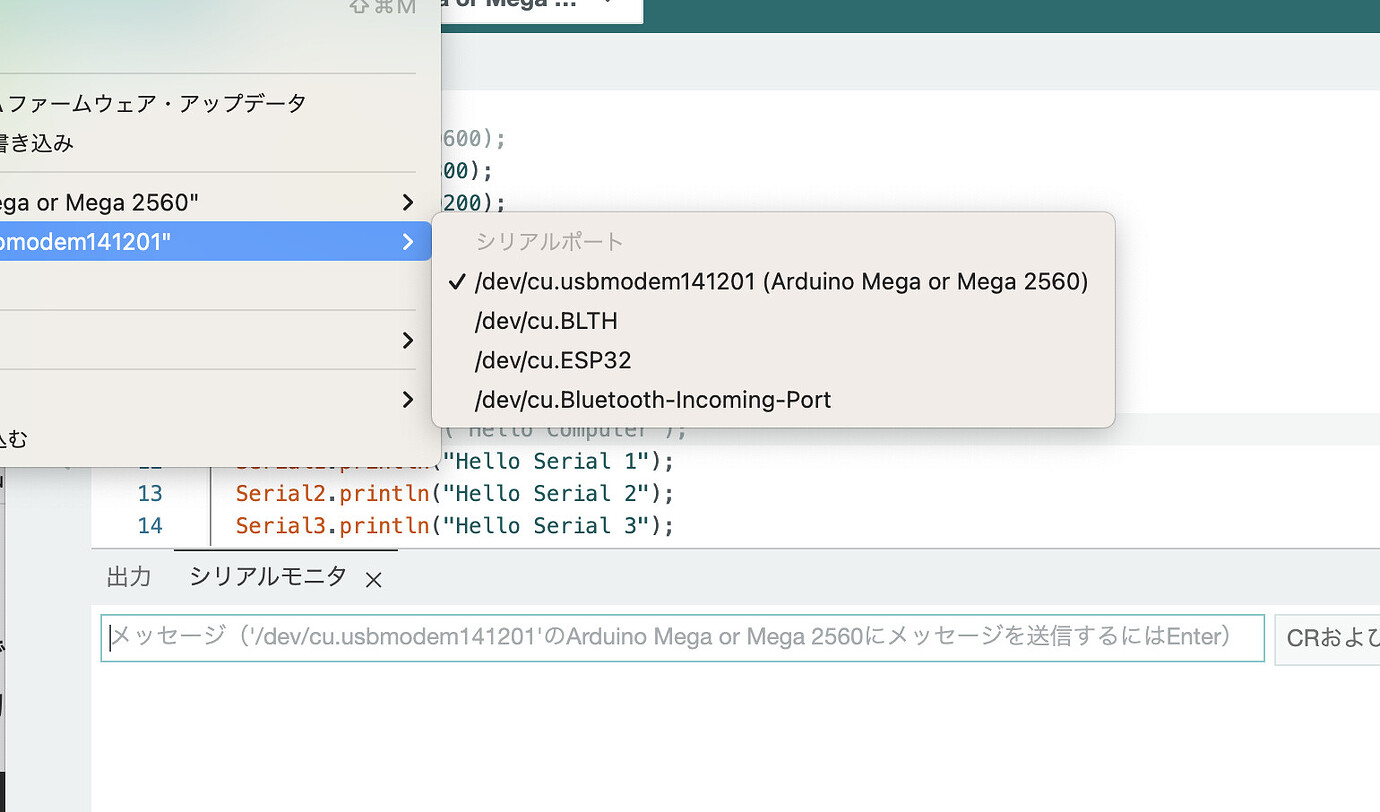The height and width of the screenshot is (812, 1380).
Task: Open the board submenu for Mega 2560
Action: pyautogui.click(x=200, y=202)
